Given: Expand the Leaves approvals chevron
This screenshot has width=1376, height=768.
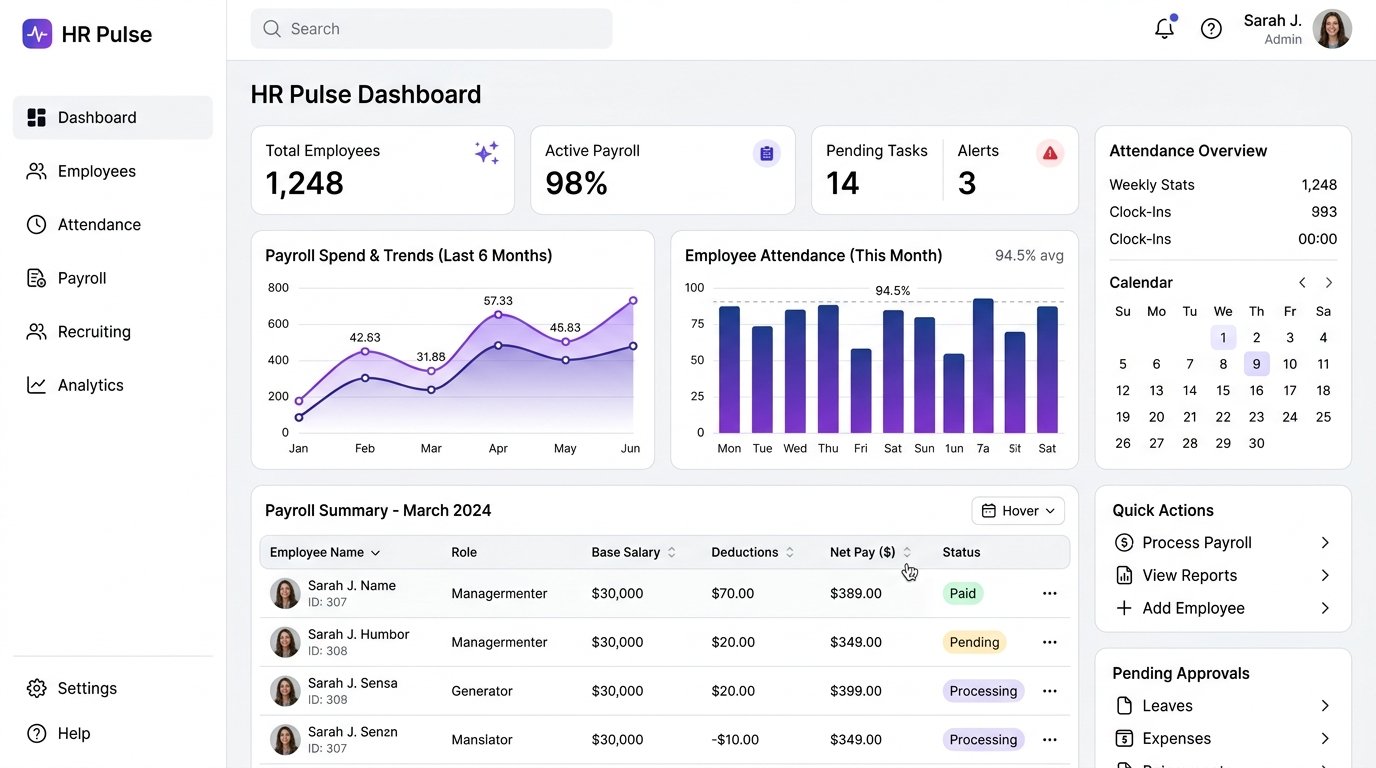Looking at the screenshot, I should tap(1325, 706).
